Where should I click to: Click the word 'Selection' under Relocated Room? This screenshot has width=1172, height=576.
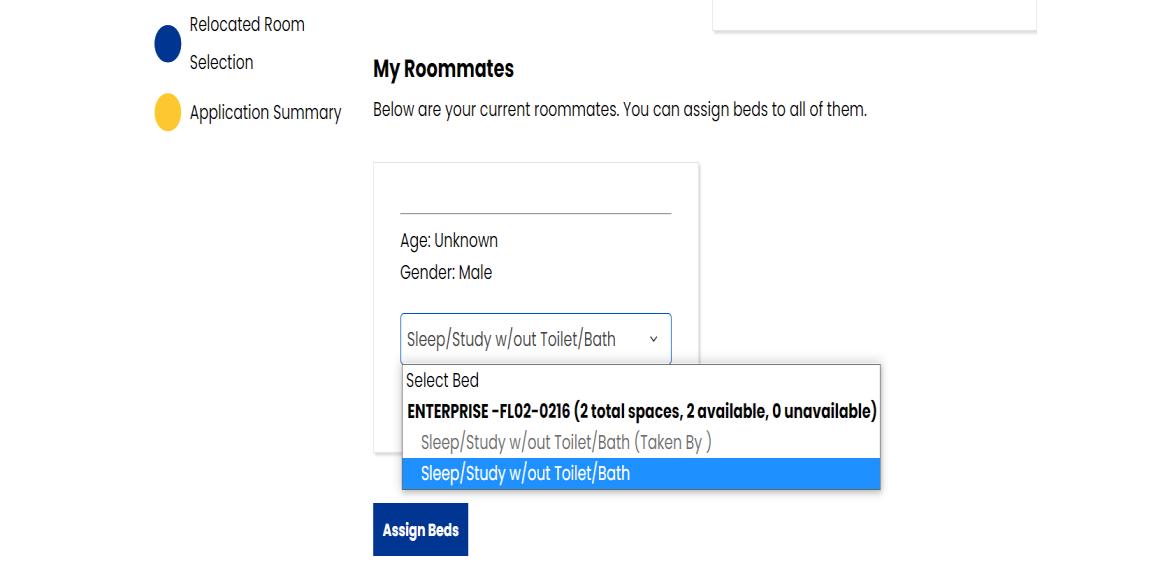point(221,63)
